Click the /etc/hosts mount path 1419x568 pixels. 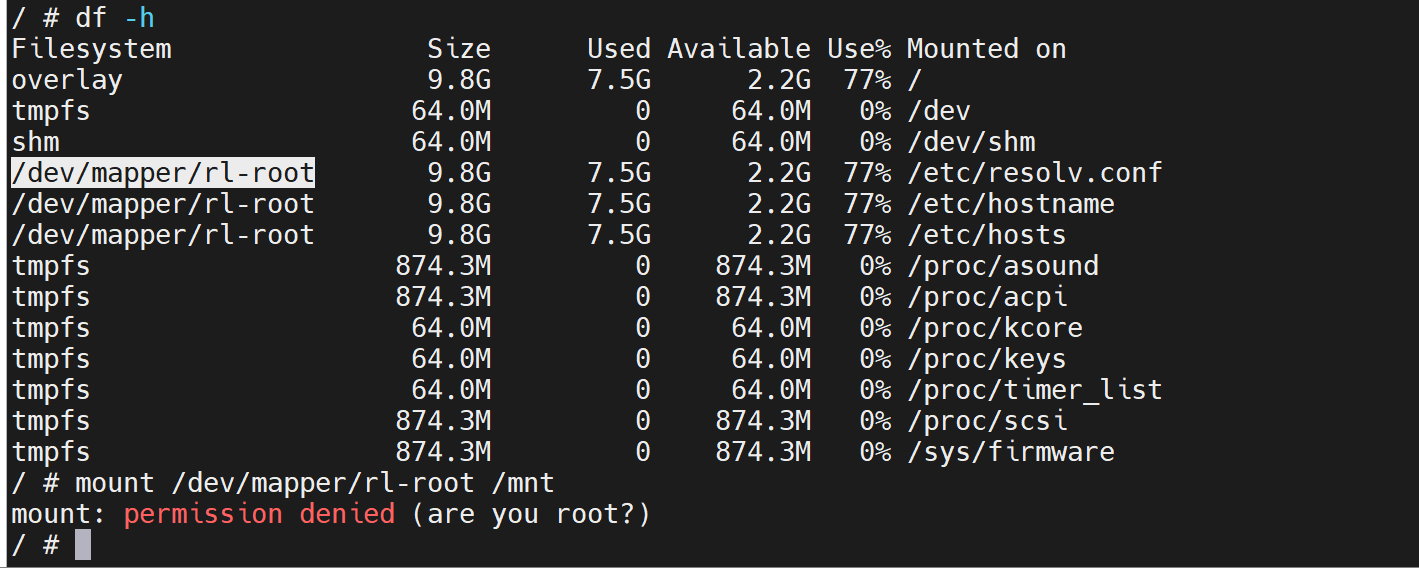click(x=986, y=235)
